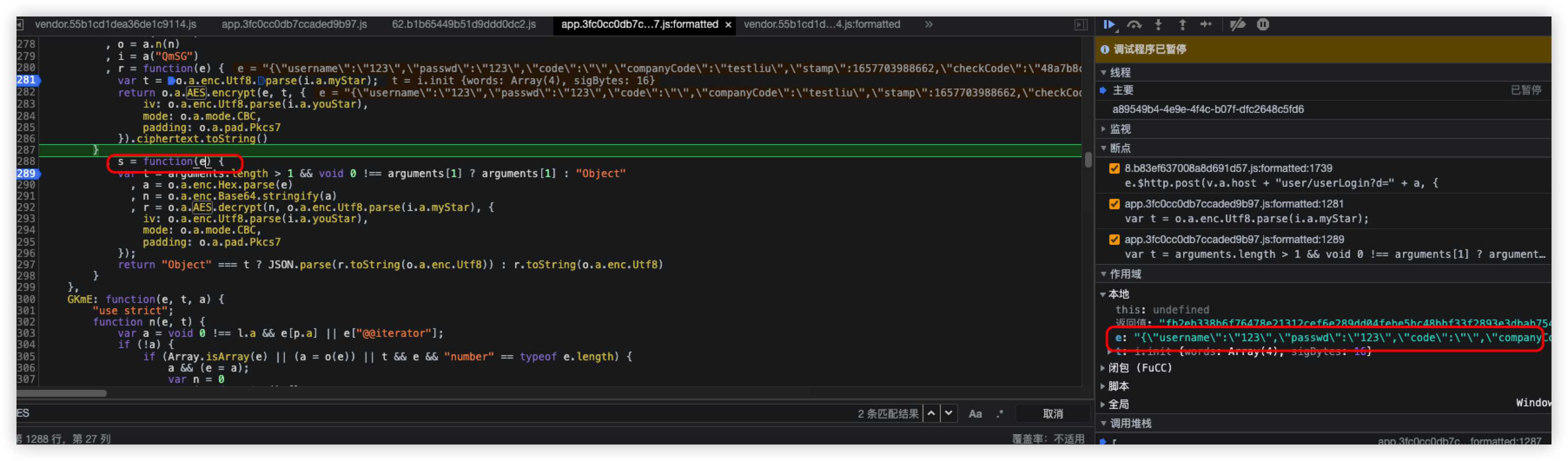Click '2 条匹配结果' match count

(x=887, y=414)
